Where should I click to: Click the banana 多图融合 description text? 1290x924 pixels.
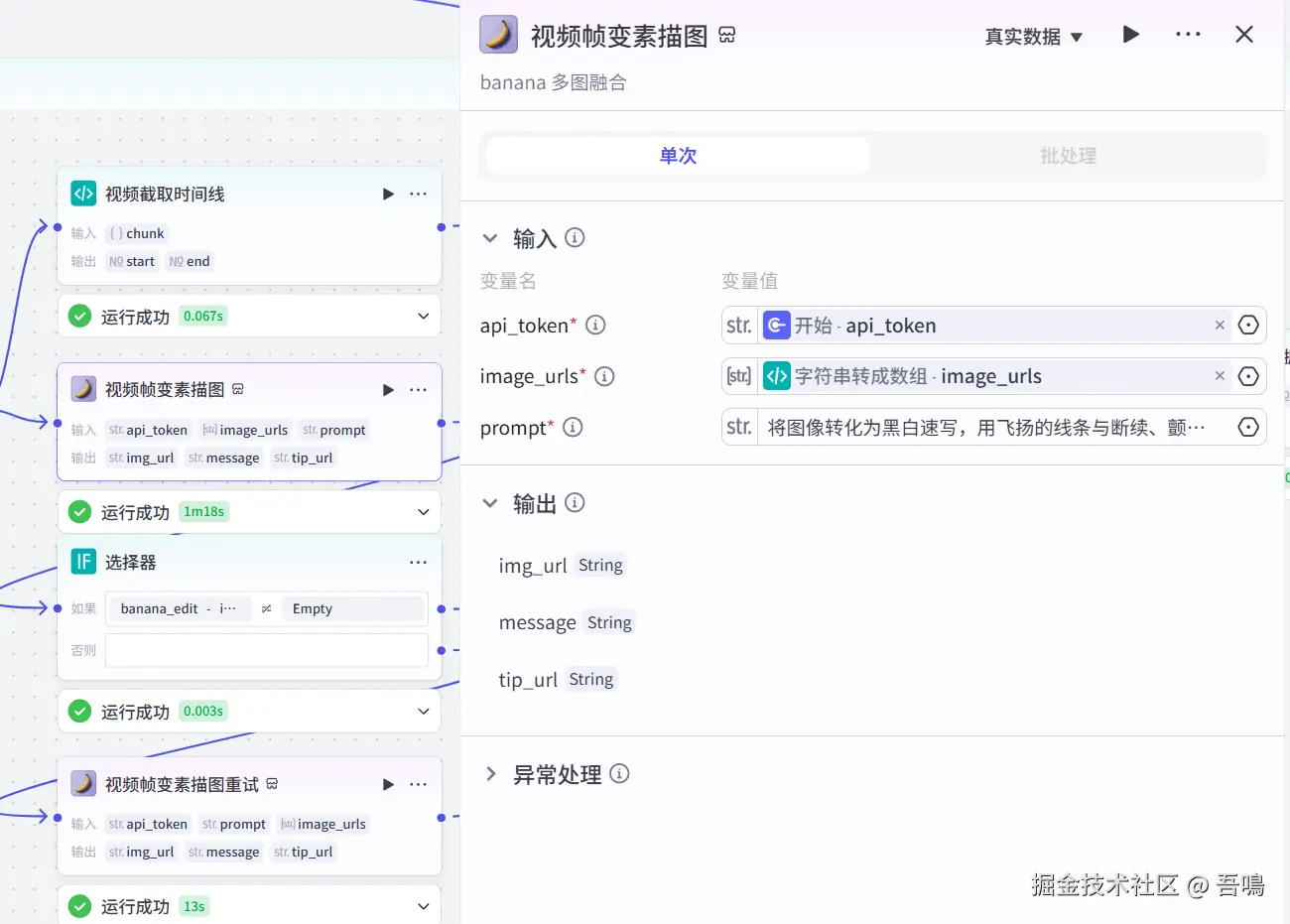point(553,82)
